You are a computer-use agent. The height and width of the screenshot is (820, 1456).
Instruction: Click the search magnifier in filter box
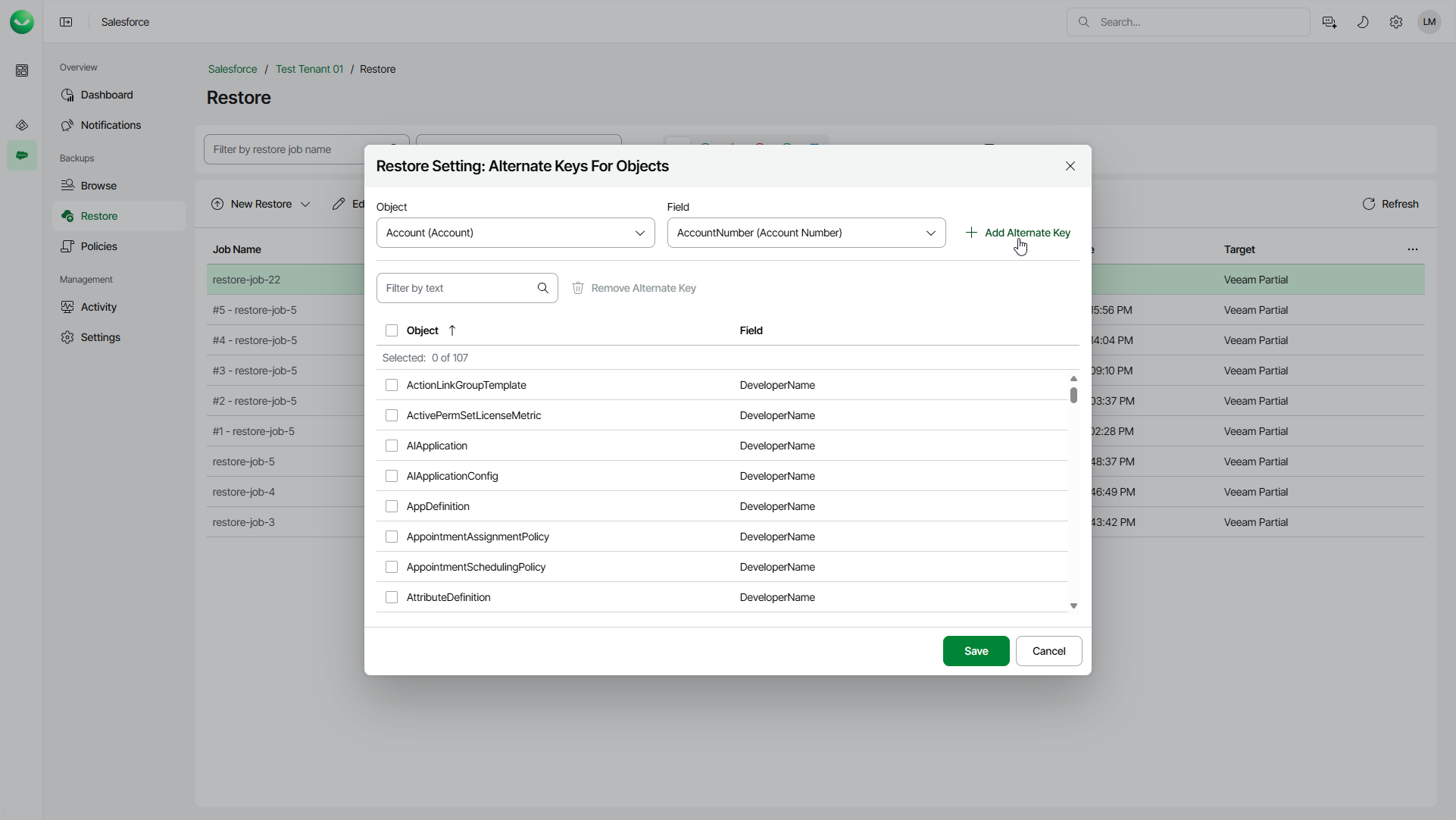(542, 288)
